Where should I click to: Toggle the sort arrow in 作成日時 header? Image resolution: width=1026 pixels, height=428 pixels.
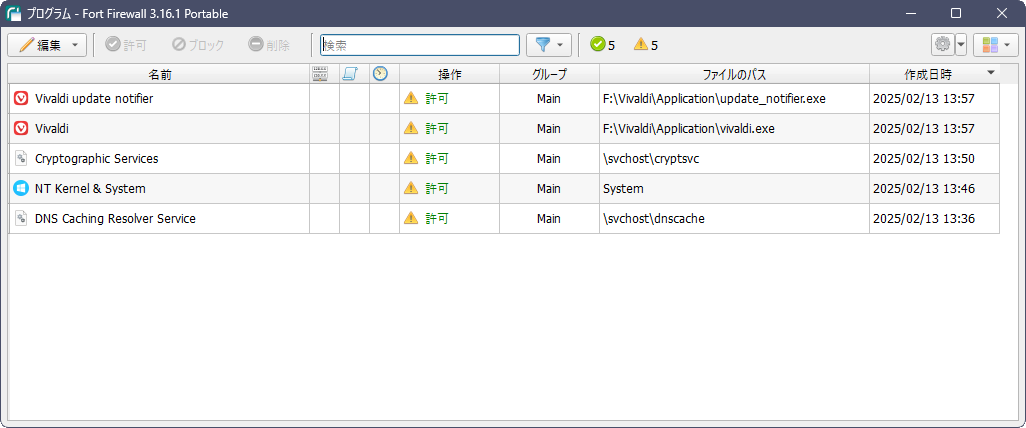tap(991, 72)
